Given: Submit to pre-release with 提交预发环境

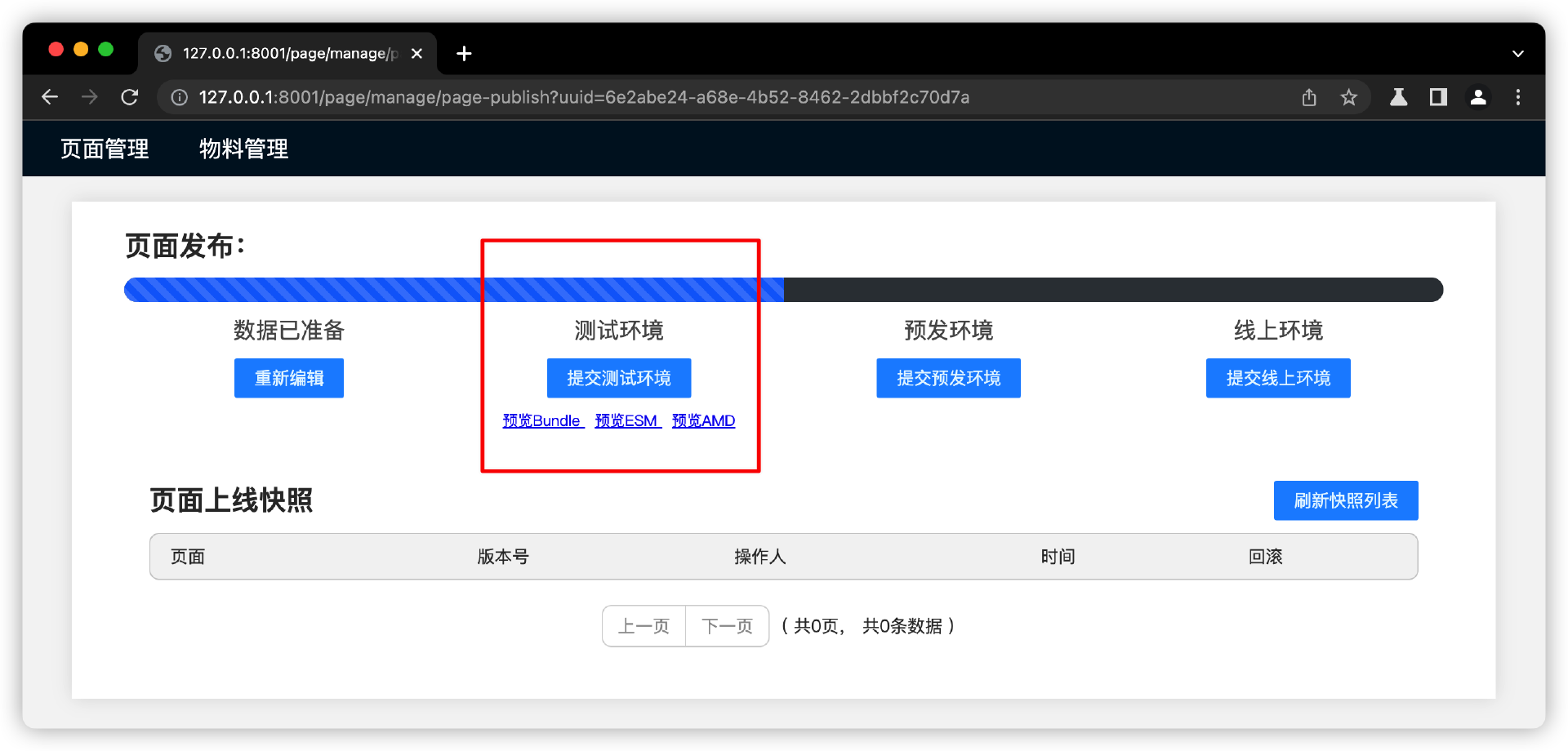Looking at the screenshot, I should [x=948, y=378].
